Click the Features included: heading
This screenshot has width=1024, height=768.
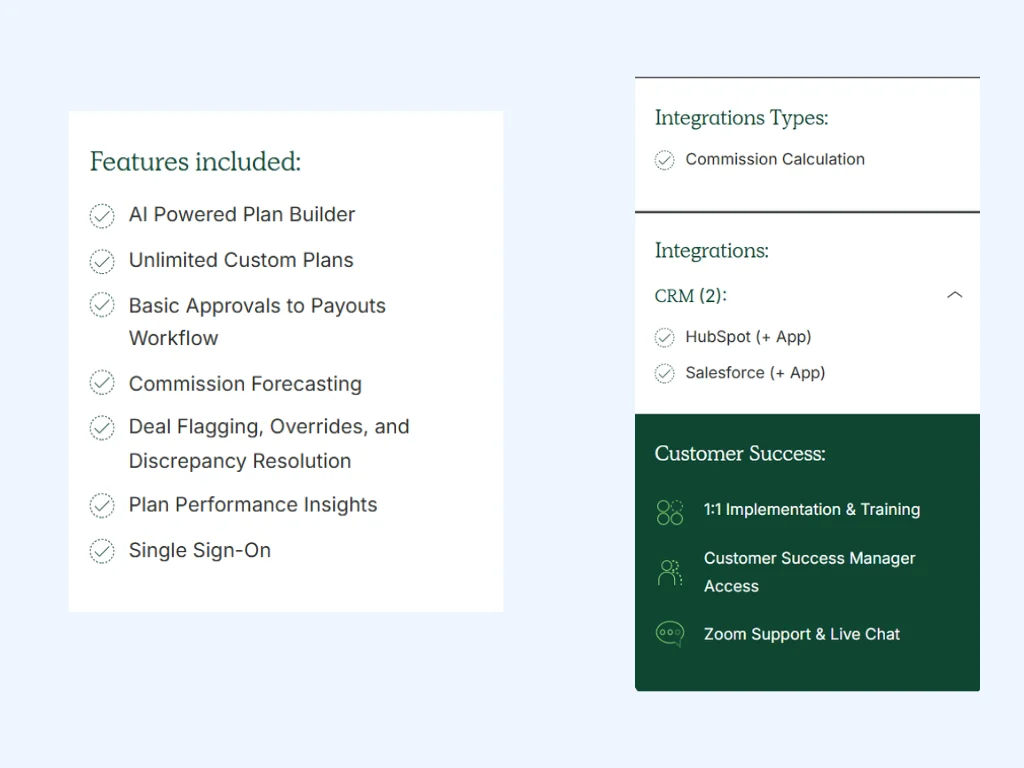click(195, 161)
